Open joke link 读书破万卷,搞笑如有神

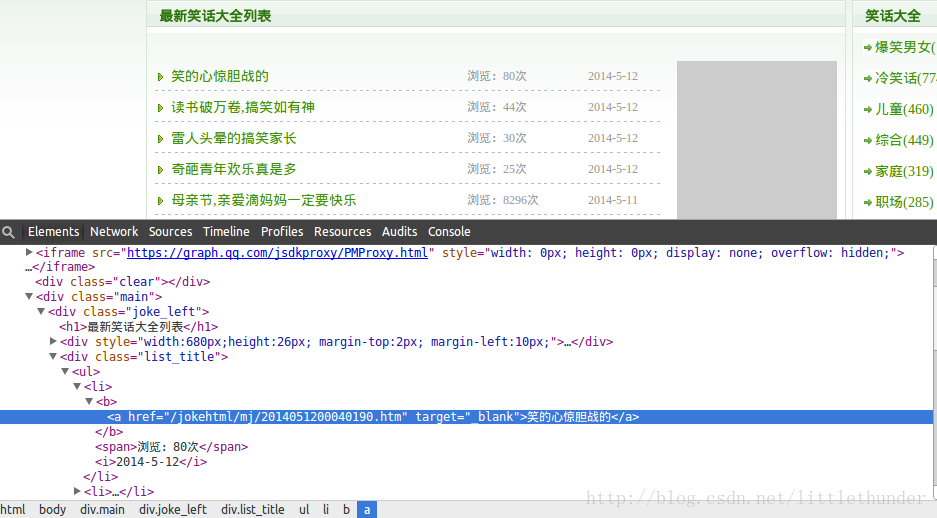click(243, 108)
